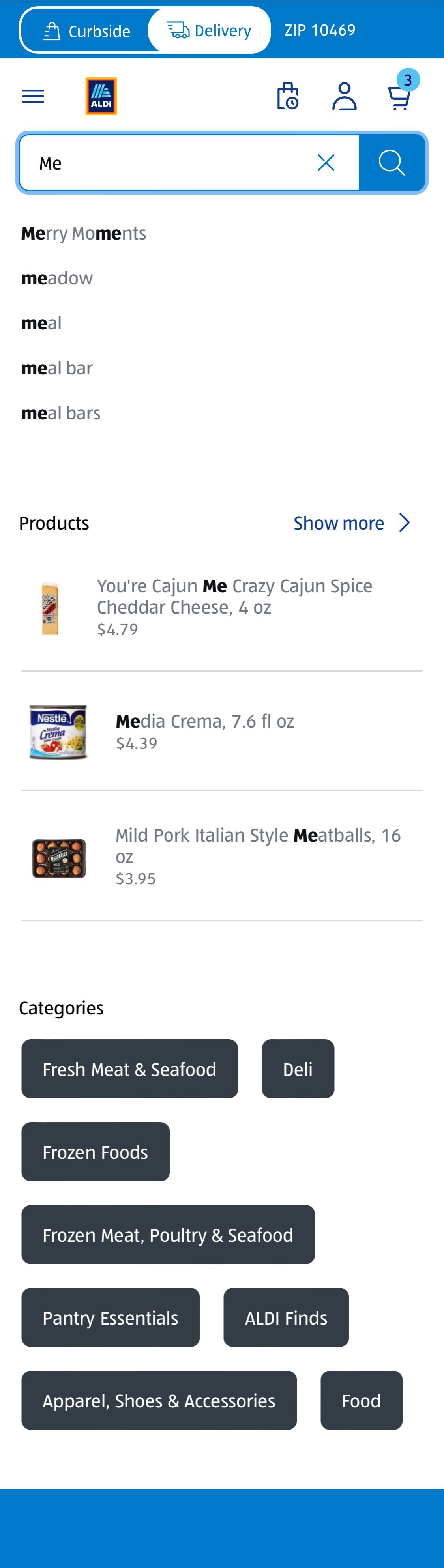Open the shopping cart with 3 items
444x1568 pixels.
coord(399,96)
